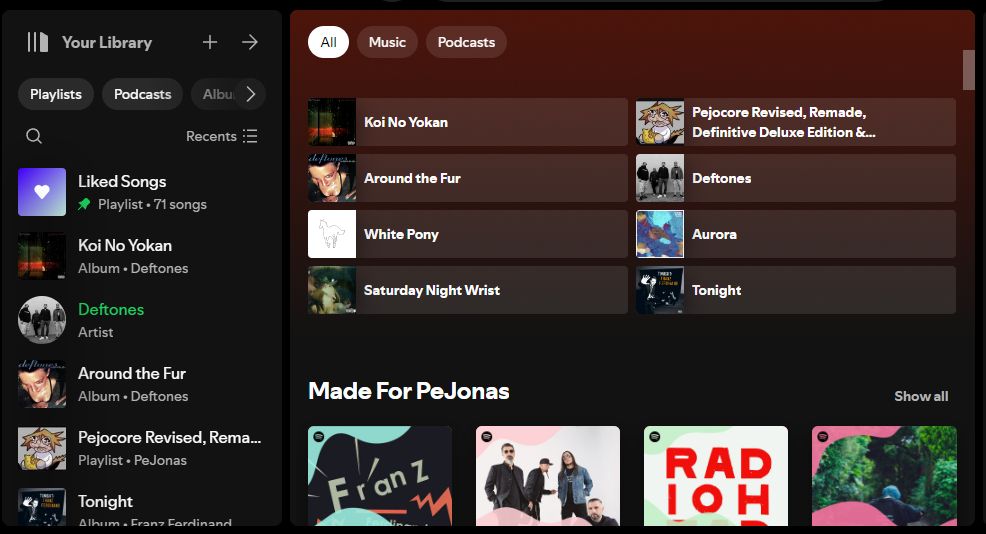
Task: Collapse Your Library via the library icon
Action: click(x=38, y=42)
